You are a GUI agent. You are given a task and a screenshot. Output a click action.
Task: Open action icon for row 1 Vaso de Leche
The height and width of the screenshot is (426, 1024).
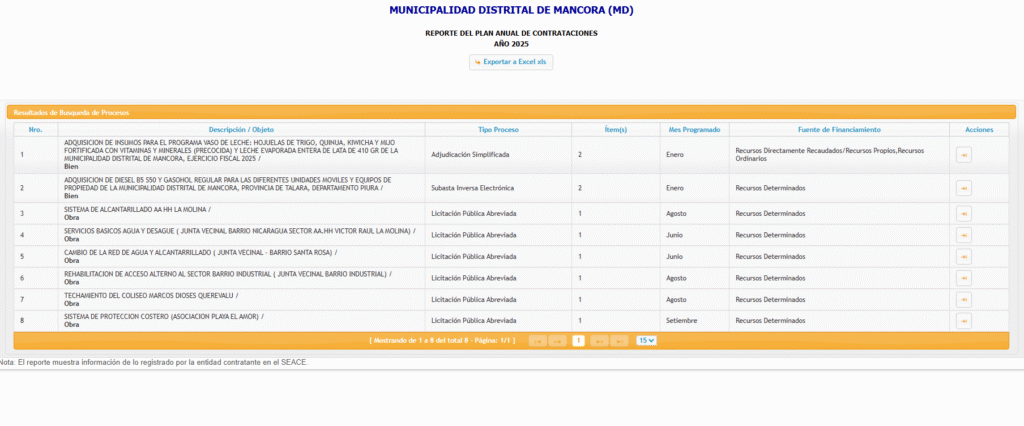coord(963,155)
